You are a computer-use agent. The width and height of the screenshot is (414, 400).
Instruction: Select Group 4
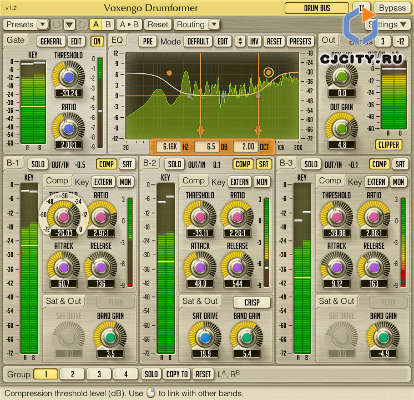pyautogui.click(x=125, y=374)
